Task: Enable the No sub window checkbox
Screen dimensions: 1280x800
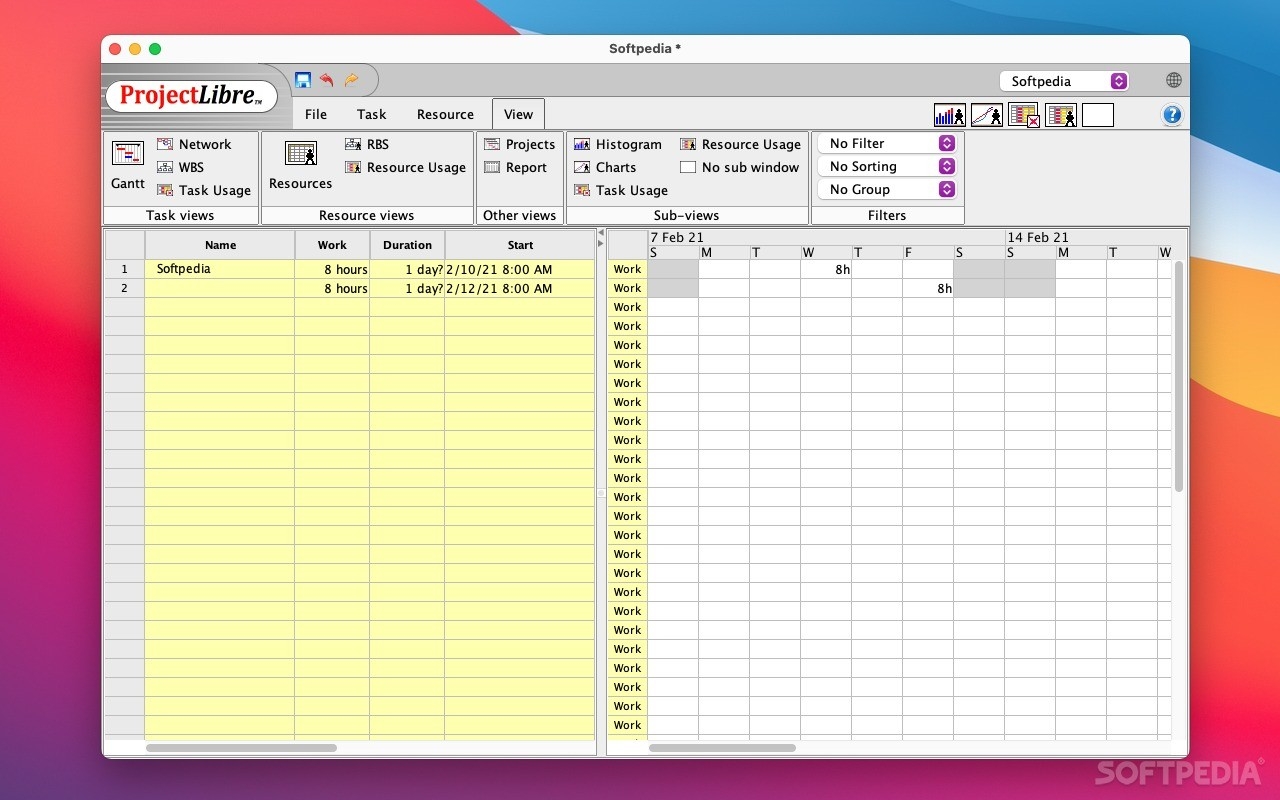Action: pos(687,167)
